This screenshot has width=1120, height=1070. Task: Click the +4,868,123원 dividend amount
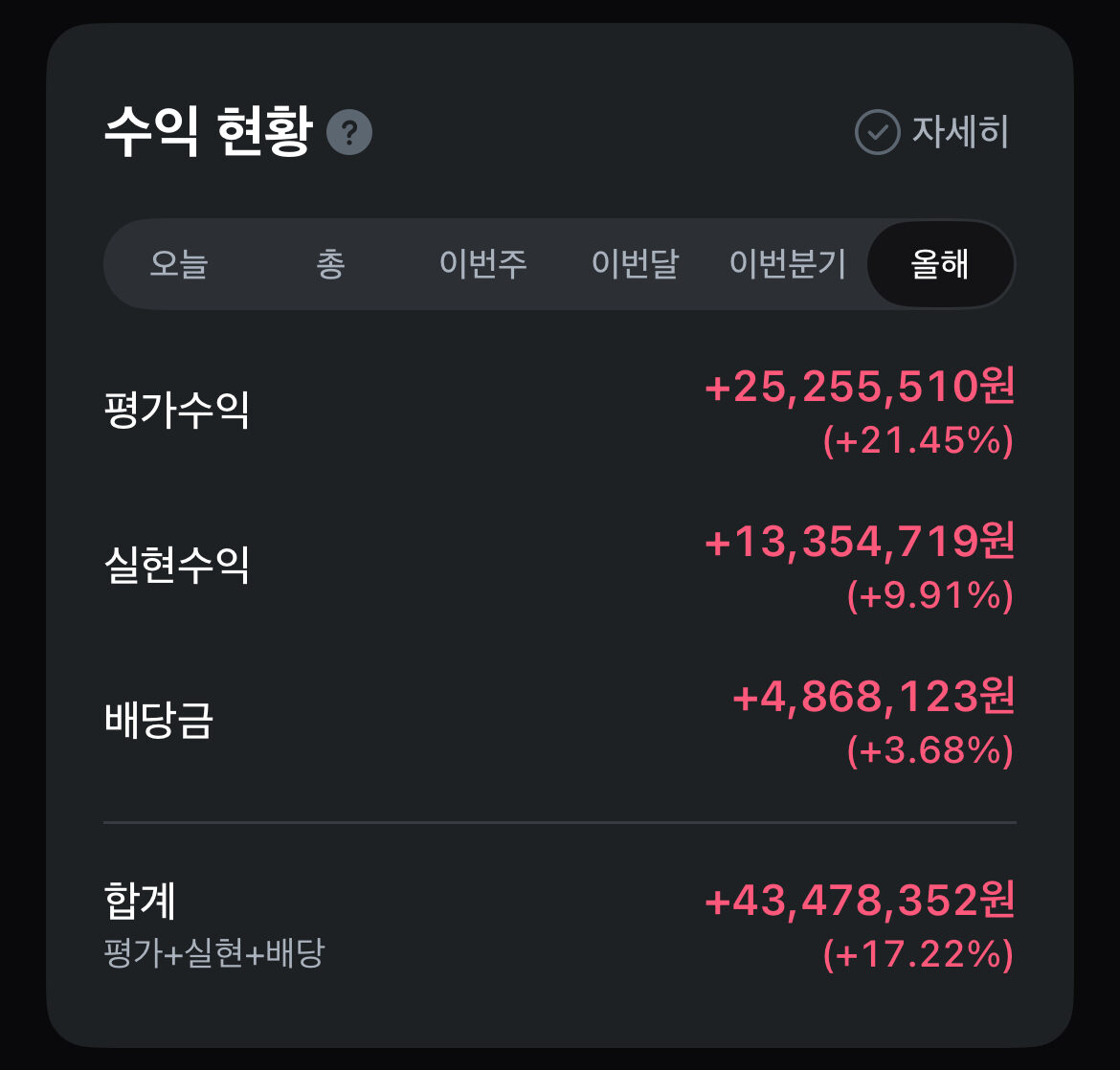coord(873,697)
